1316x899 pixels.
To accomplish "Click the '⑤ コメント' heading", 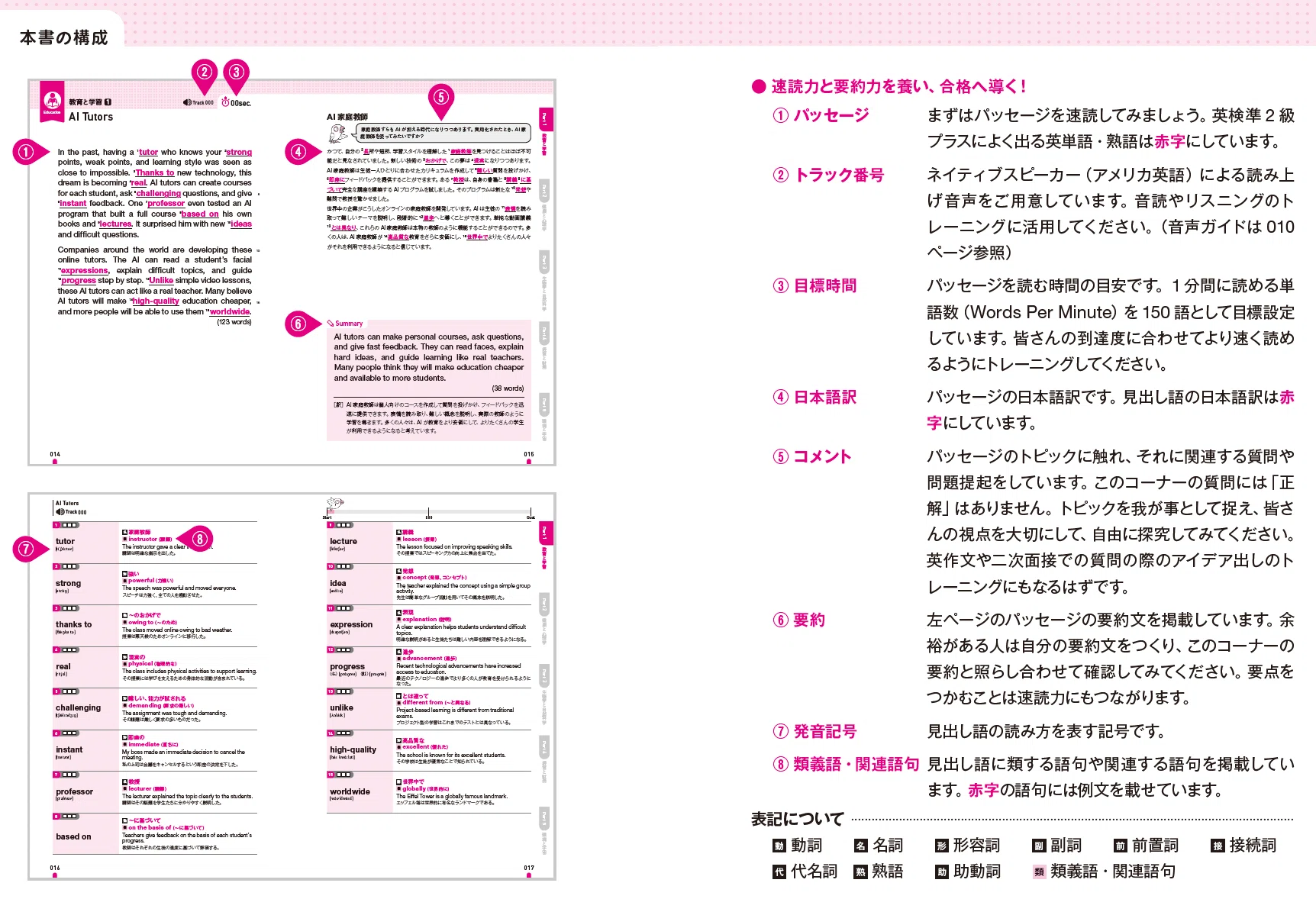I will [x=812, y=457].
